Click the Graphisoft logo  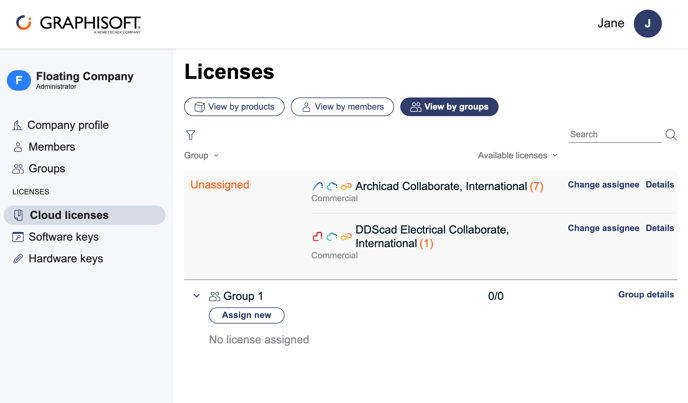[79, 24]
